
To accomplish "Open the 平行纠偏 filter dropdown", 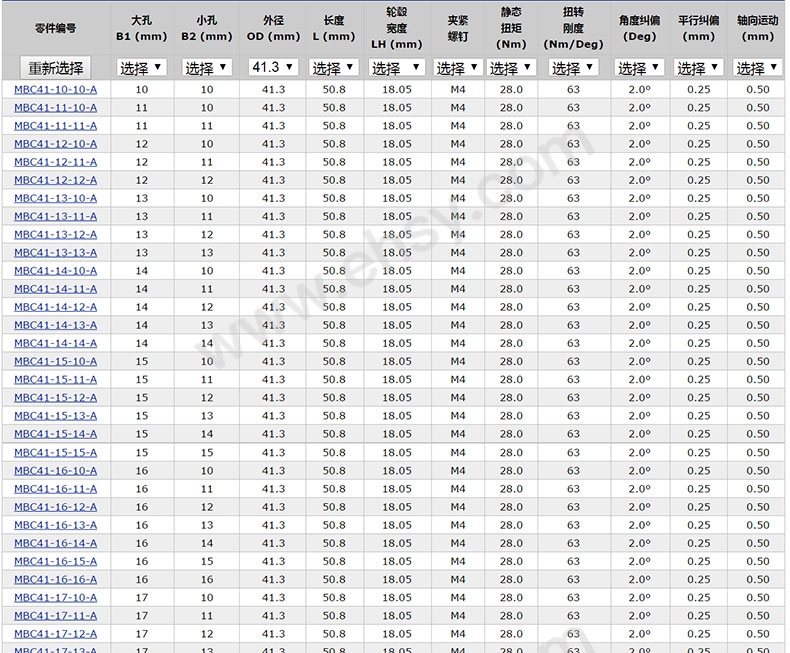I will (x=698, y=67).
